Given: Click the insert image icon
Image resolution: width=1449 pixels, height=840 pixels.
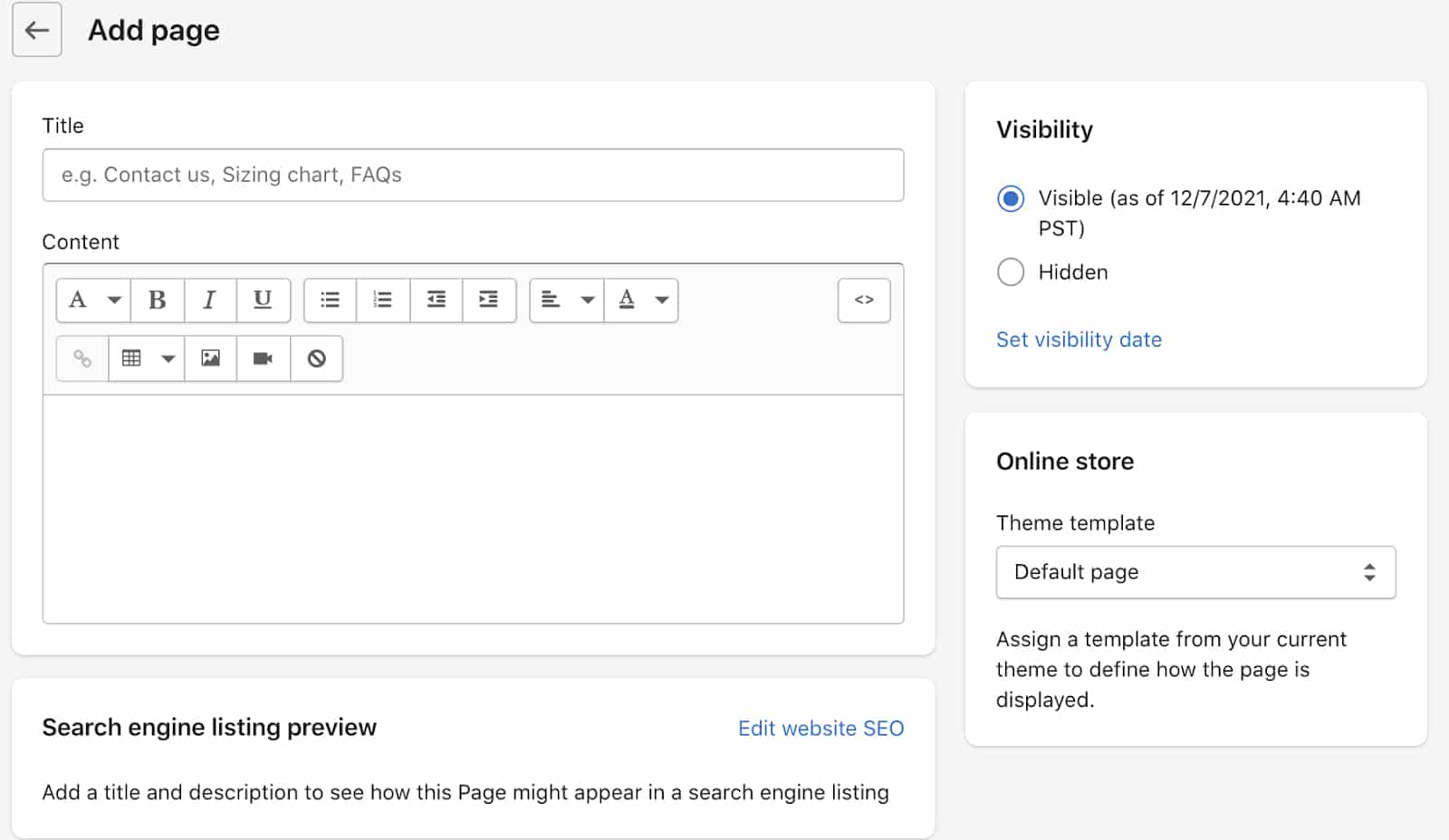Looking at the screenshot, I should tap(211, 358).
